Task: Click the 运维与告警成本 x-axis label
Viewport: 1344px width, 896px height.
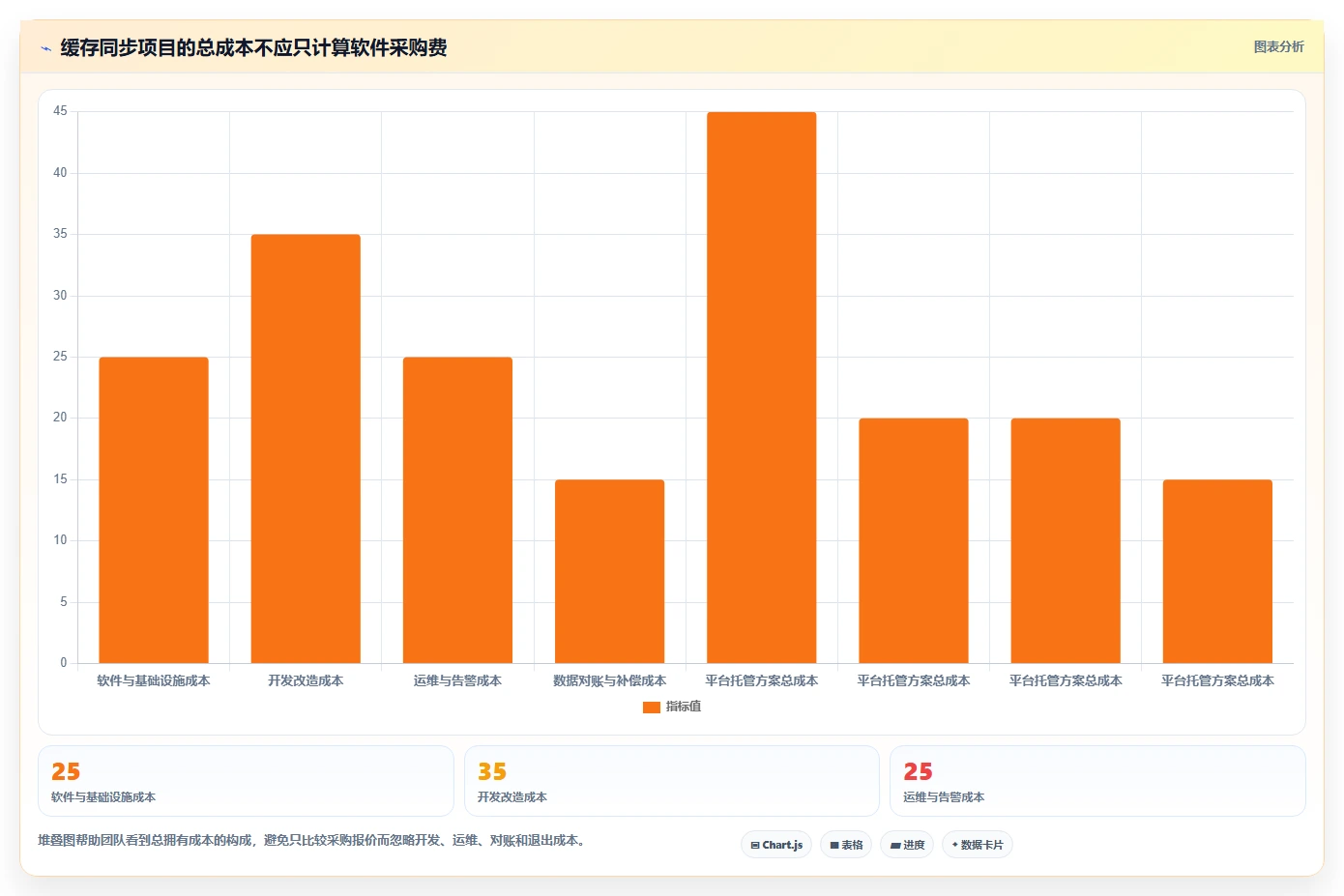Action: pyautogui.click(x=457, y=681)
